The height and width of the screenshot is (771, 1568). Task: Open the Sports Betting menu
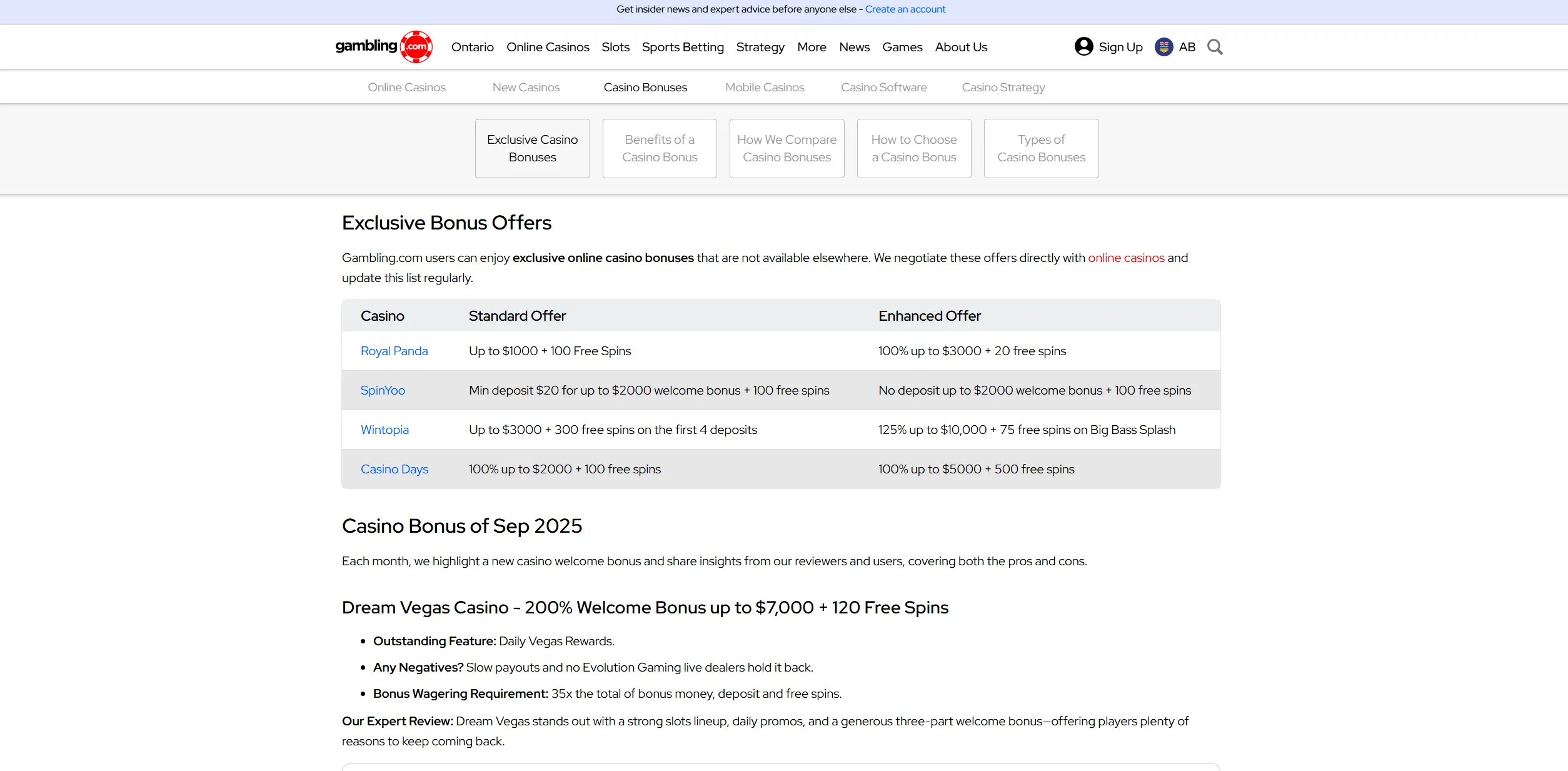[x=683, y=47]
